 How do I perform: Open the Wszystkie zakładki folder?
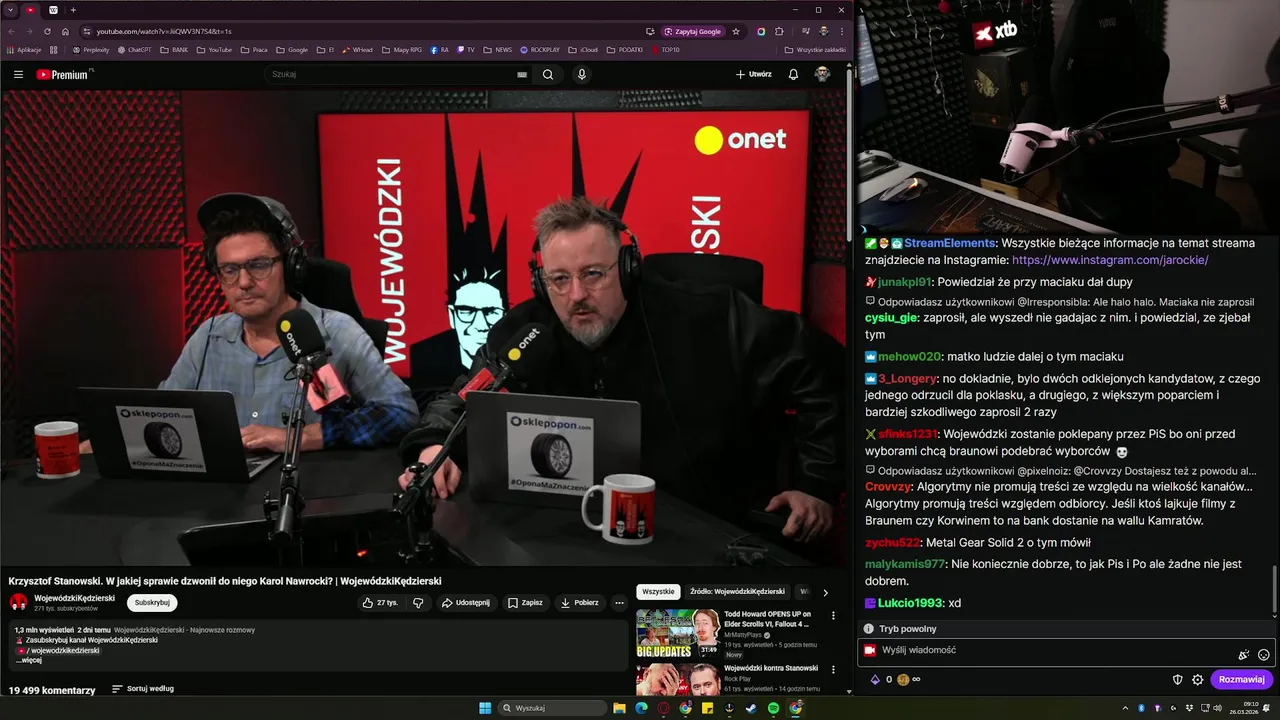(815, 49)
